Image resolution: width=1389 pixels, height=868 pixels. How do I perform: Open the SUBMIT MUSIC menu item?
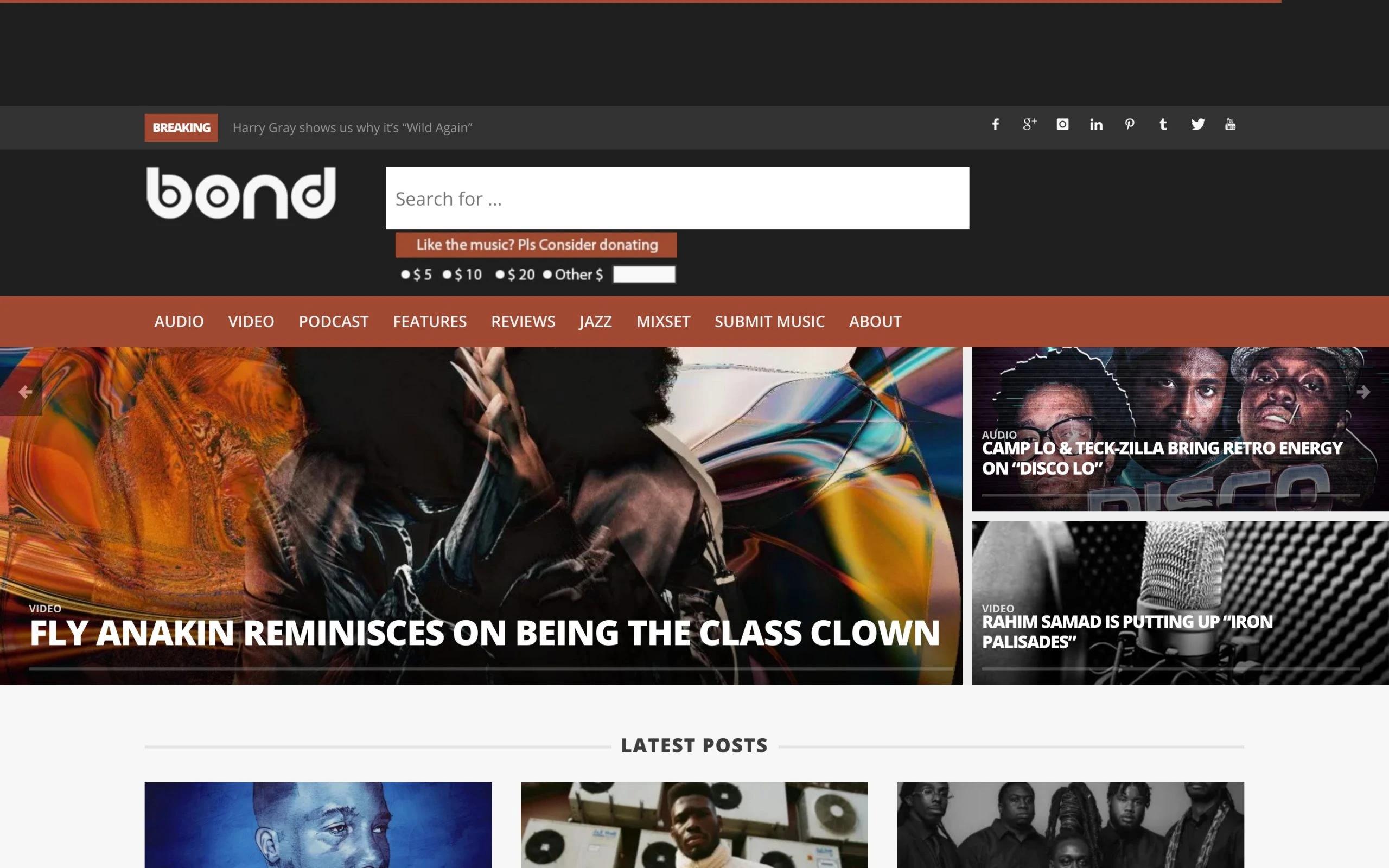coord(770,322)
